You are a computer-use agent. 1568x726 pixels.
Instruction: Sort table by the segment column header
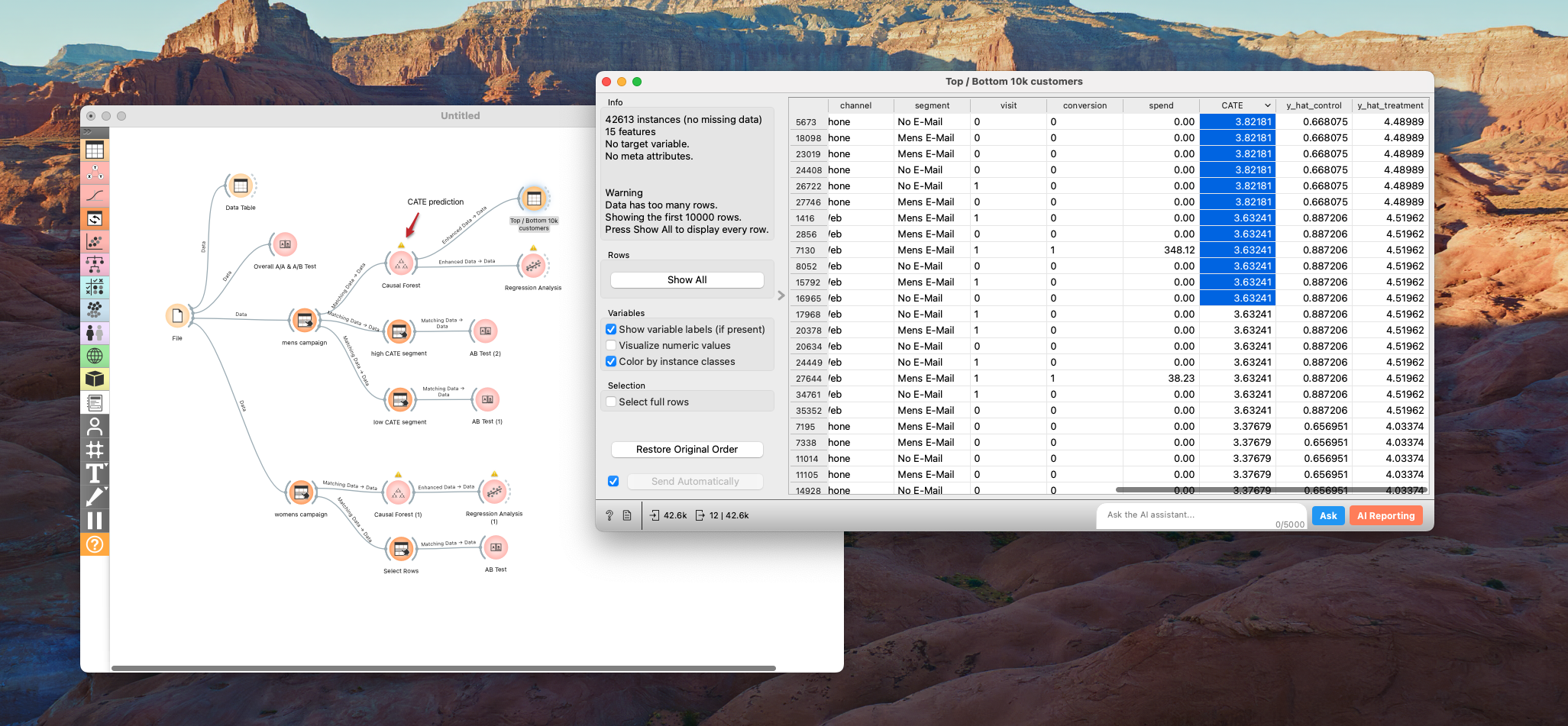click(932, 106)
